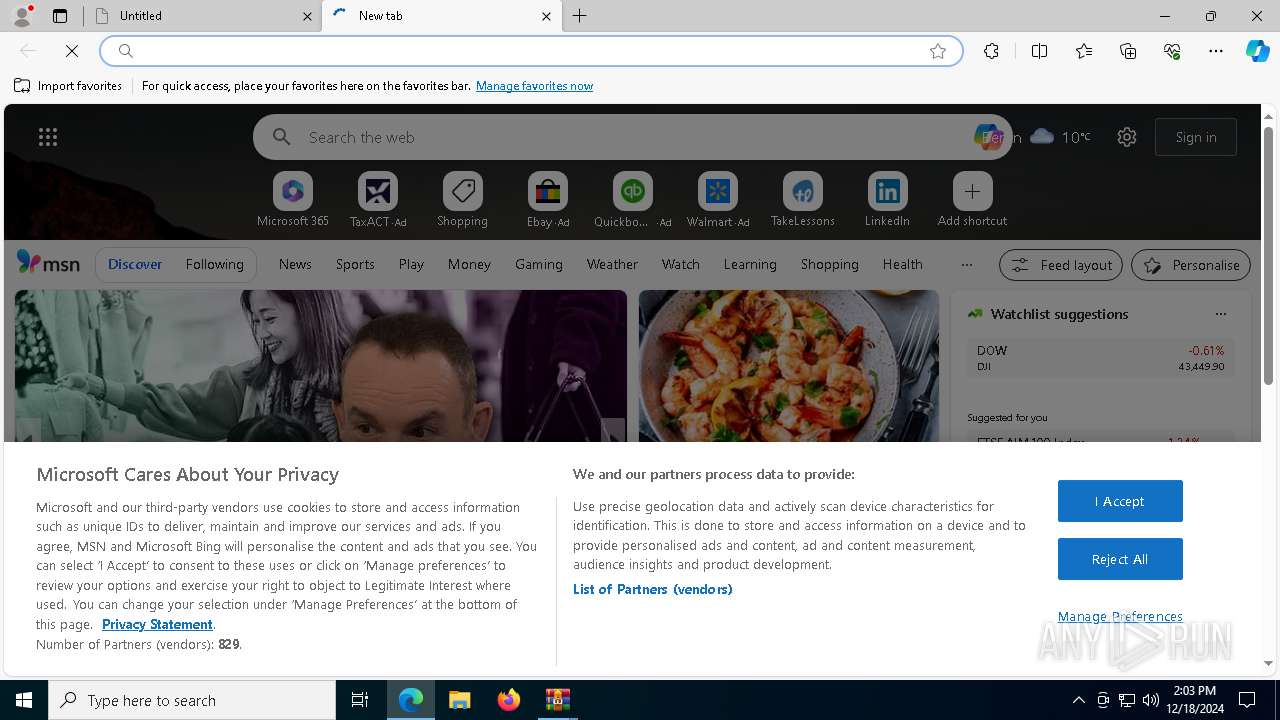Open List of Partners (vendors) link
This screenshot has width=1280, height=720.
653,589
